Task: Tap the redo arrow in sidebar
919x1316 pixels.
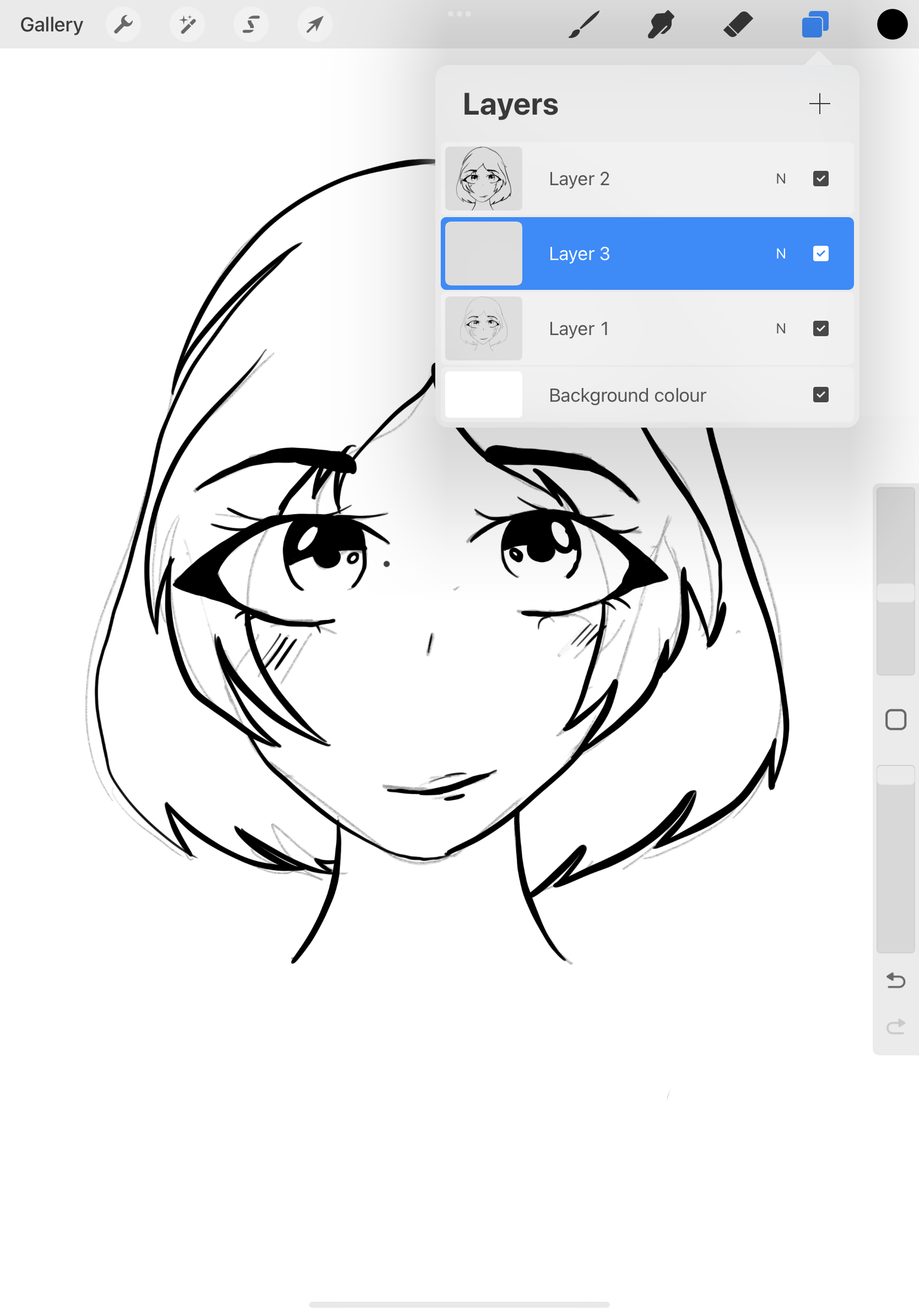Action: click(x=895, y=1026)
